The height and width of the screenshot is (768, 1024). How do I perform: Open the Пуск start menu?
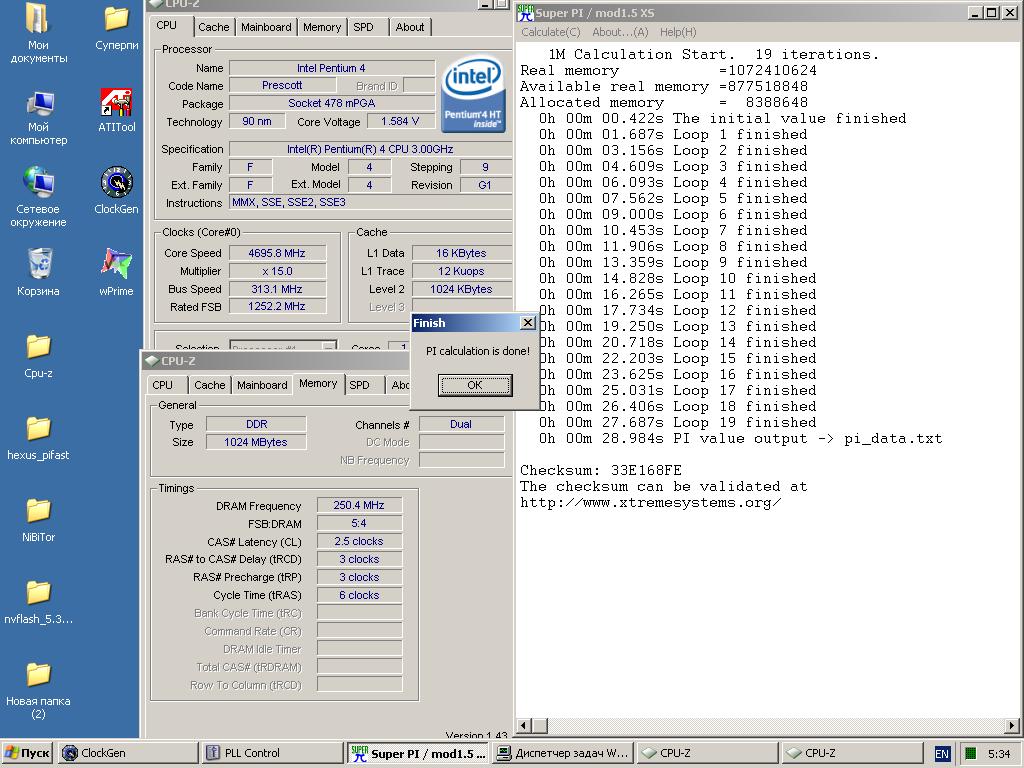[x=27, y=753]
